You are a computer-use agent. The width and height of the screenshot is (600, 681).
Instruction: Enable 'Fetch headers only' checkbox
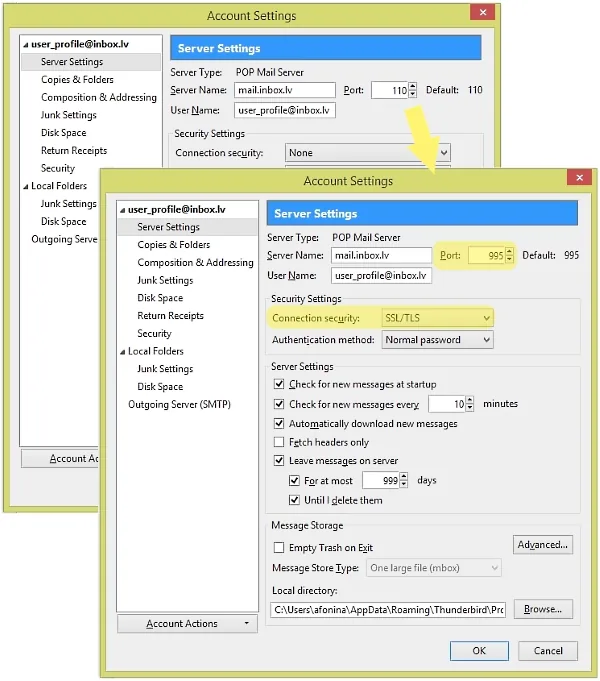[279, 442]
